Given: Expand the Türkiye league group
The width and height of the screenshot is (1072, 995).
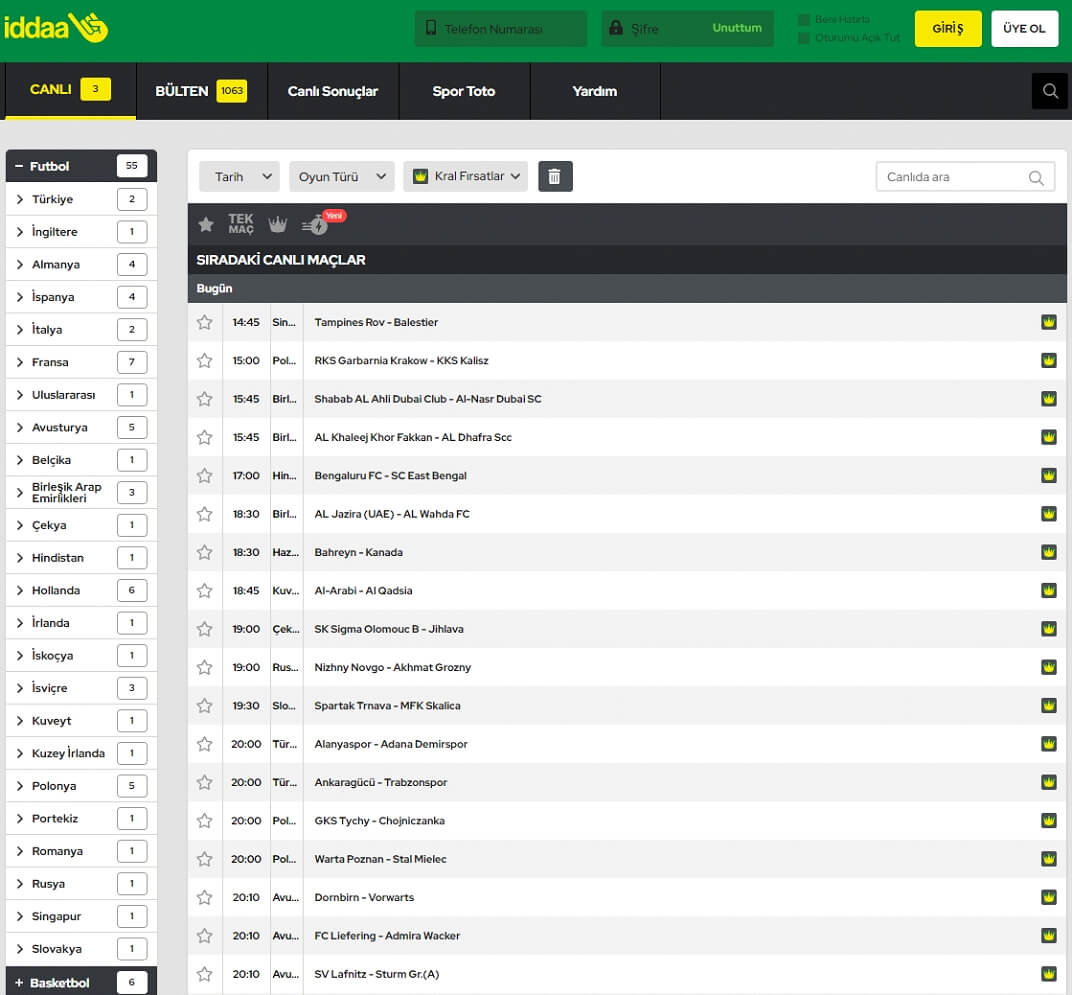Looking at the screenshot, I should pyautogui.click(x=81, y=199).
